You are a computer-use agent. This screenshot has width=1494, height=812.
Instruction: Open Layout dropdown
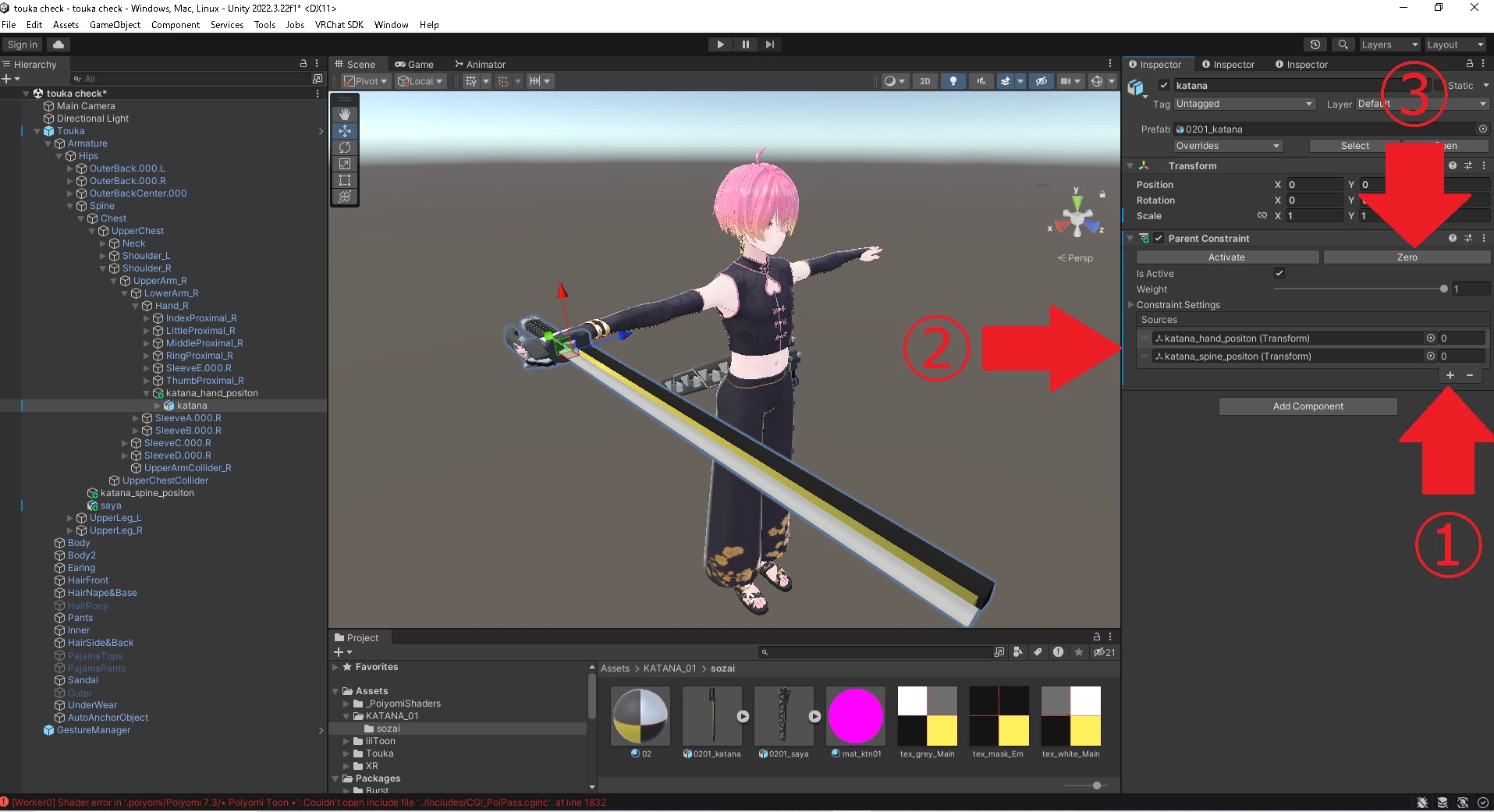[1456, 44]
